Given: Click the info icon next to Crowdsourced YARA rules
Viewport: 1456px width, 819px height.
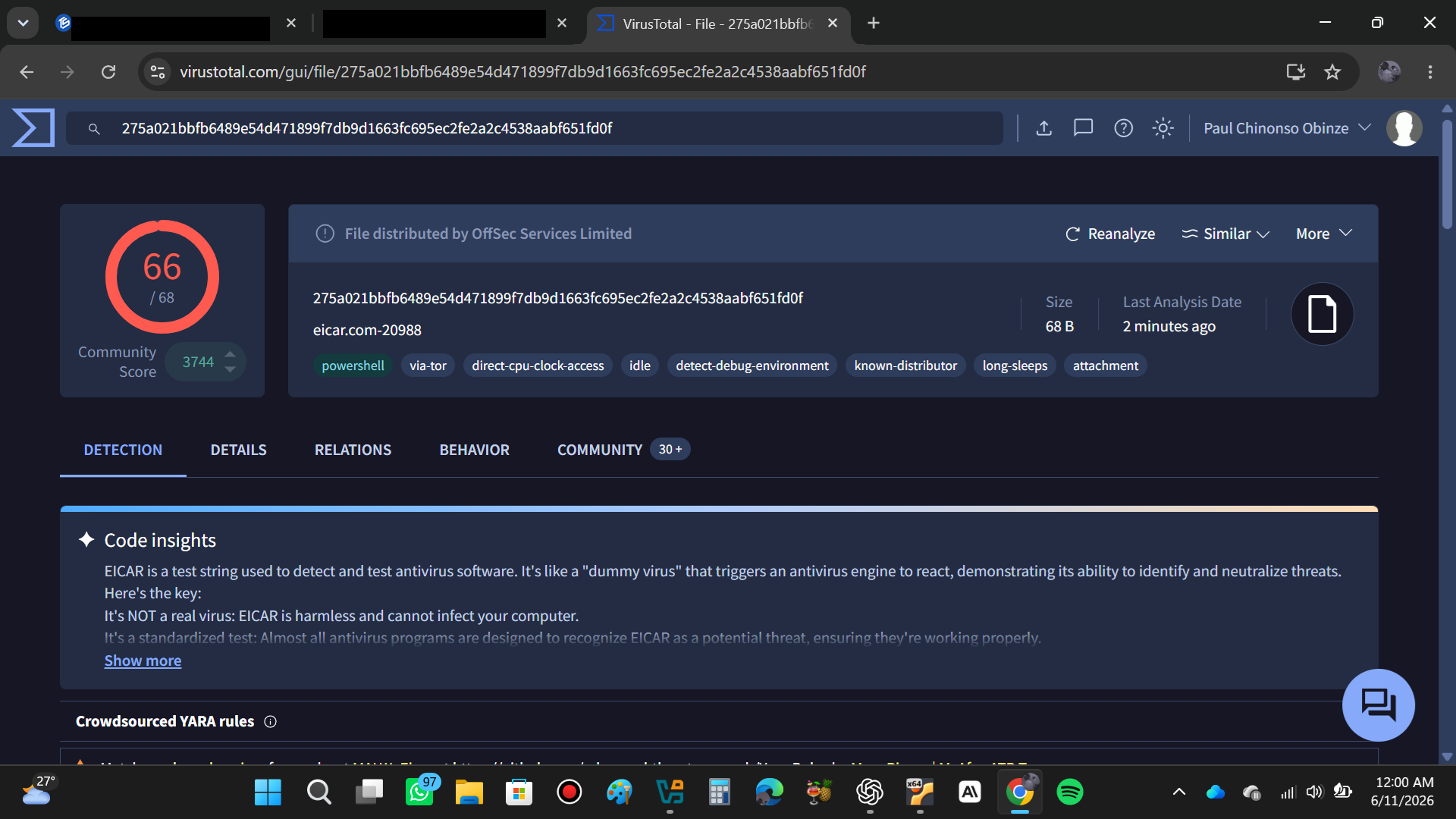Looking at the screenshot, I should point(270,721).
